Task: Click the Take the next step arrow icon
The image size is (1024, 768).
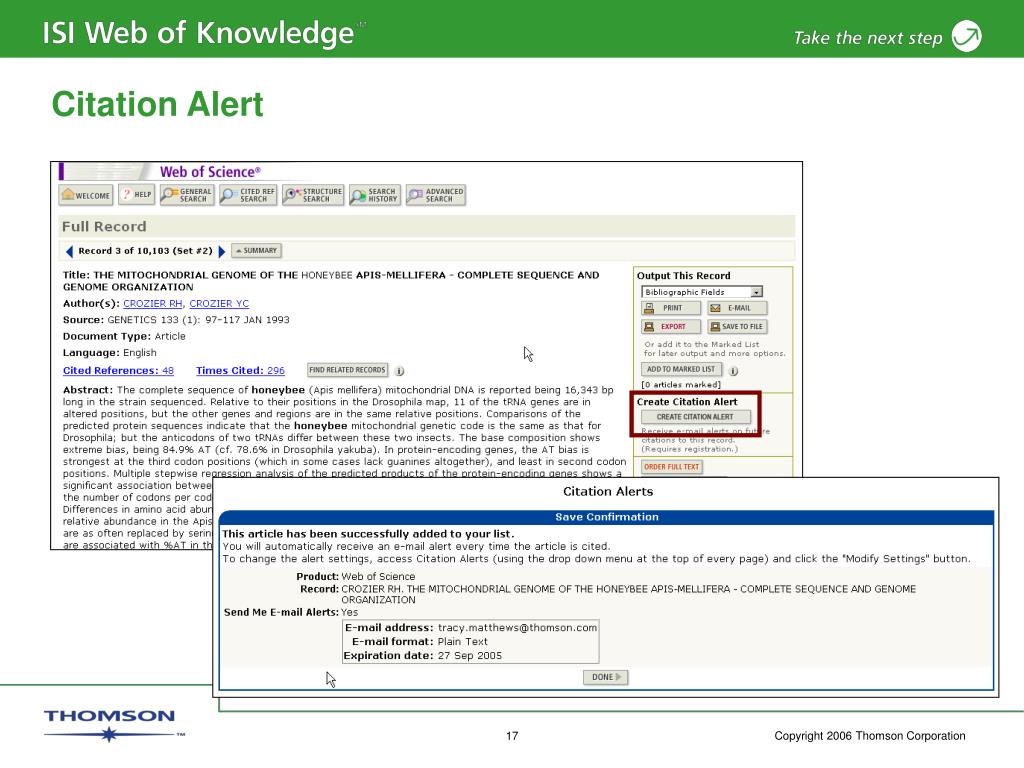Action: point(967,36)
